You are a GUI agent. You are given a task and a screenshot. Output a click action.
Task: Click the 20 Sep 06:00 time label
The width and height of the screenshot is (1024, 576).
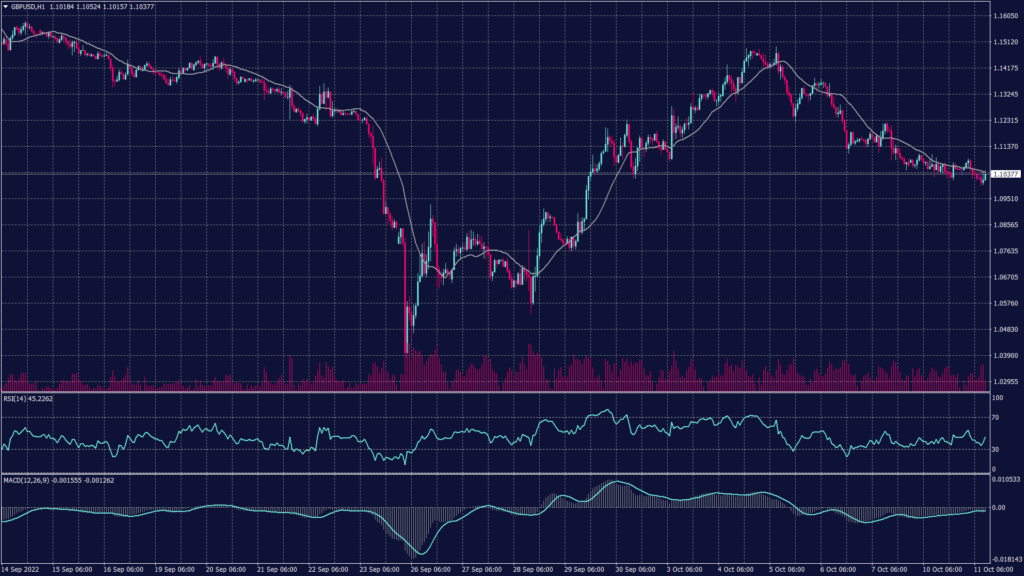click(229, 569)
